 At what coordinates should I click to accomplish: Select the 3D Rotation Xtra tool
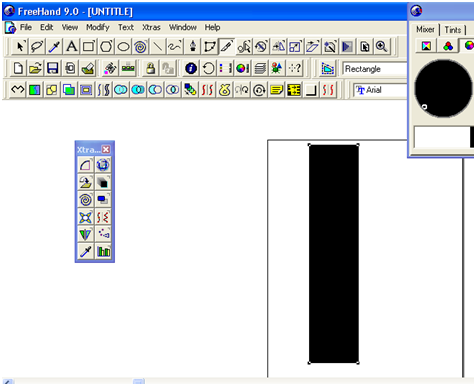pyautogui.click(x=103, y=165)
